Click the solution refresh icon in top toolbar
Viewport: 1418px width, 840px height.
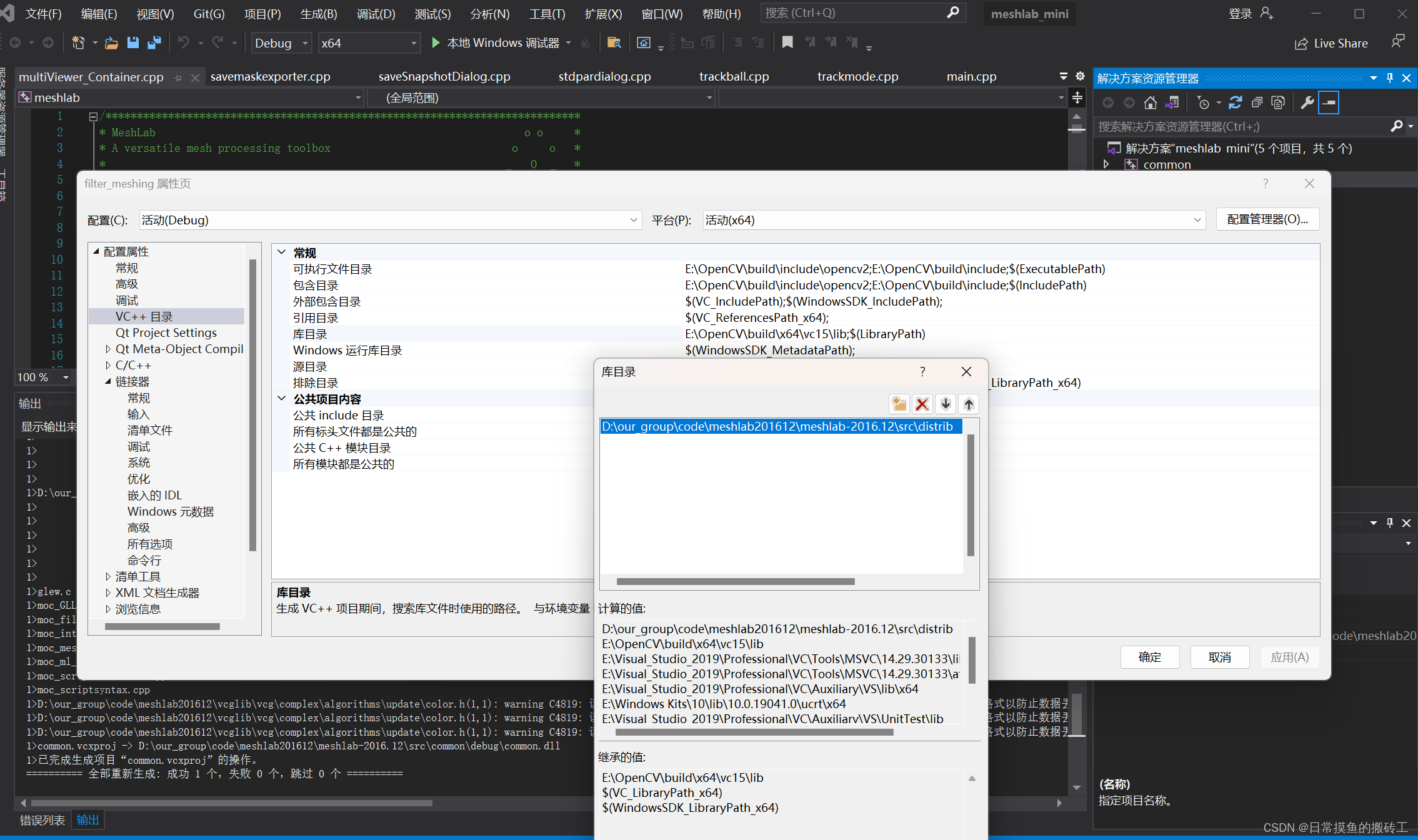(1234, 104)
